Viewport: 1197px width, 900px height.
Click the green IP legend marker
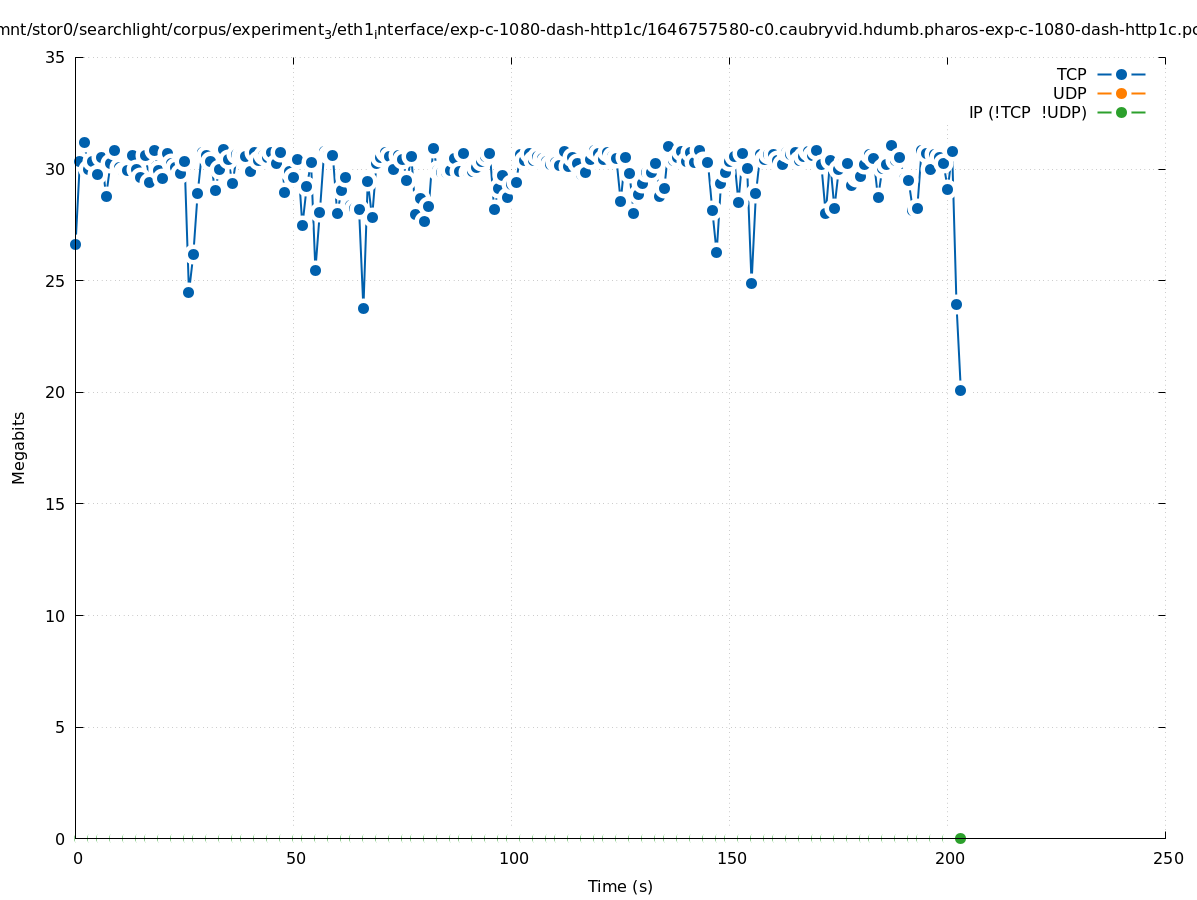coord(1121,112)
